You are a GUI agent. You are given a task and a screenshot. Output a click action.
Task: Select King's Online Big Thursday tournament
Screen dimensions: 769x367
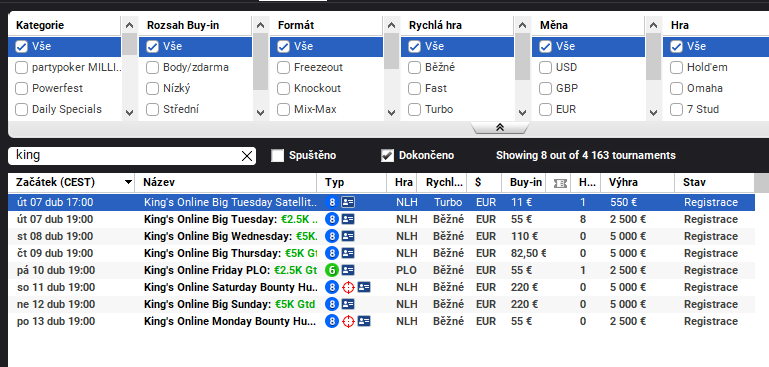(x=381, y=253)
